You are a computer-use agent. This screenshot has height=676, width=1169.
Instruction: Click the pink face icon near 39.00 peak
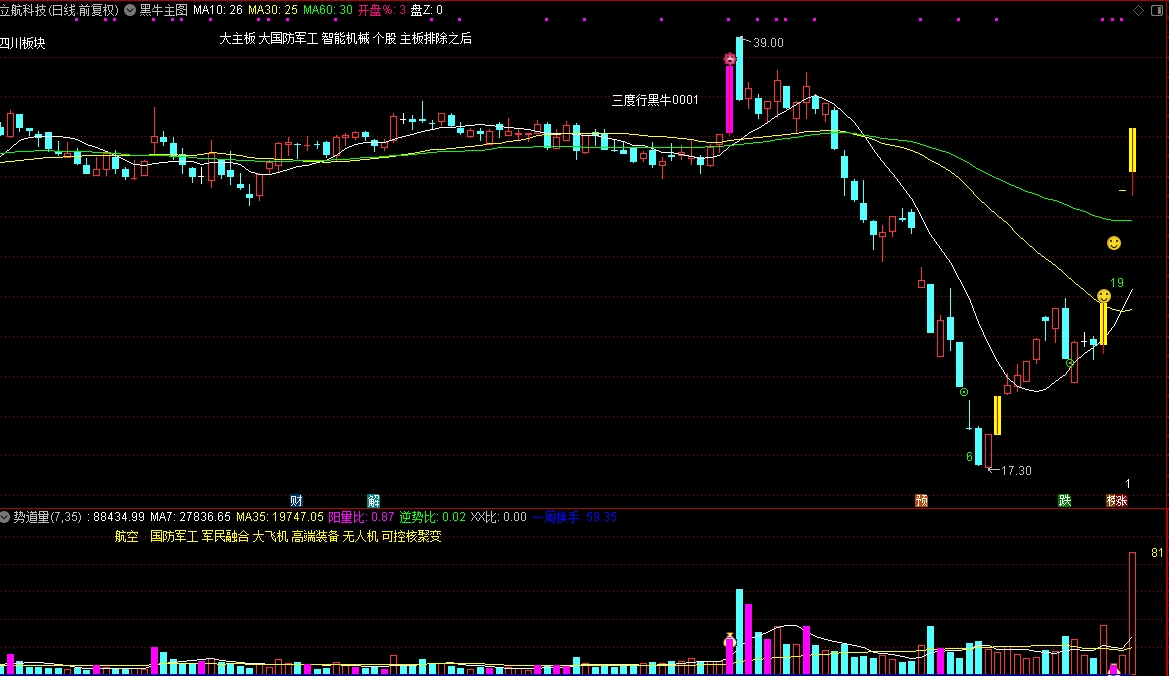pyautogui.click(x=730, y=59)
